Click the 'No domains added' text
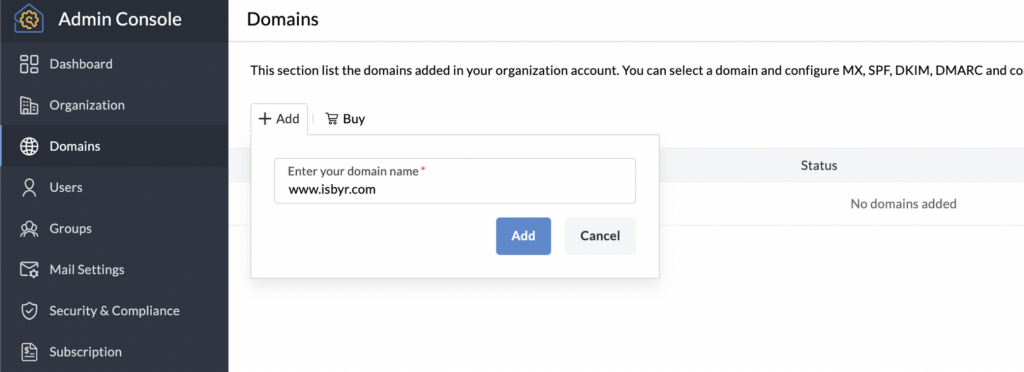Viewport: 1024px width, 372px height. click(x=903, y=204)
